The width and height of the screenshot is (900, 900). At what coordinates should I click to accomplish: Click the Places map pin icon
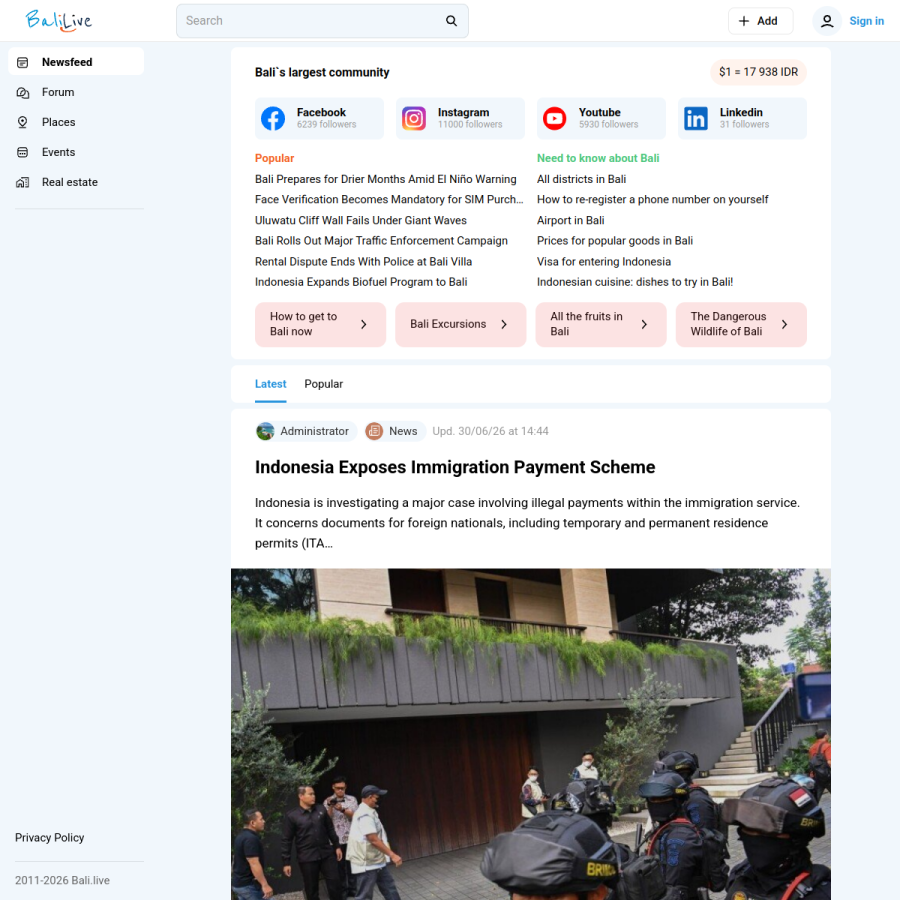tap(22, 122)
